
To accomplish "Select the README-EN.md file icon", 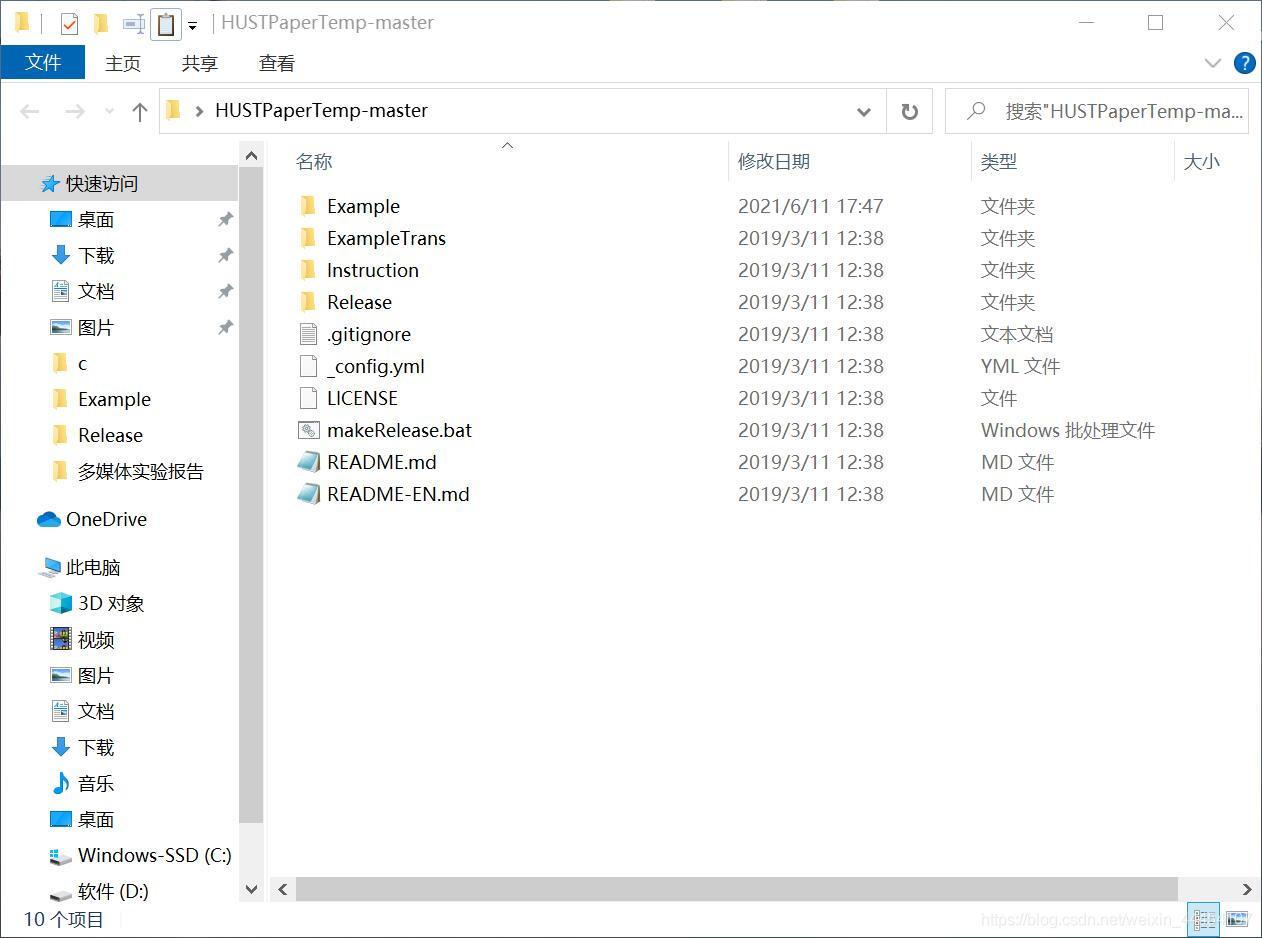I will (x=308, y=494).
